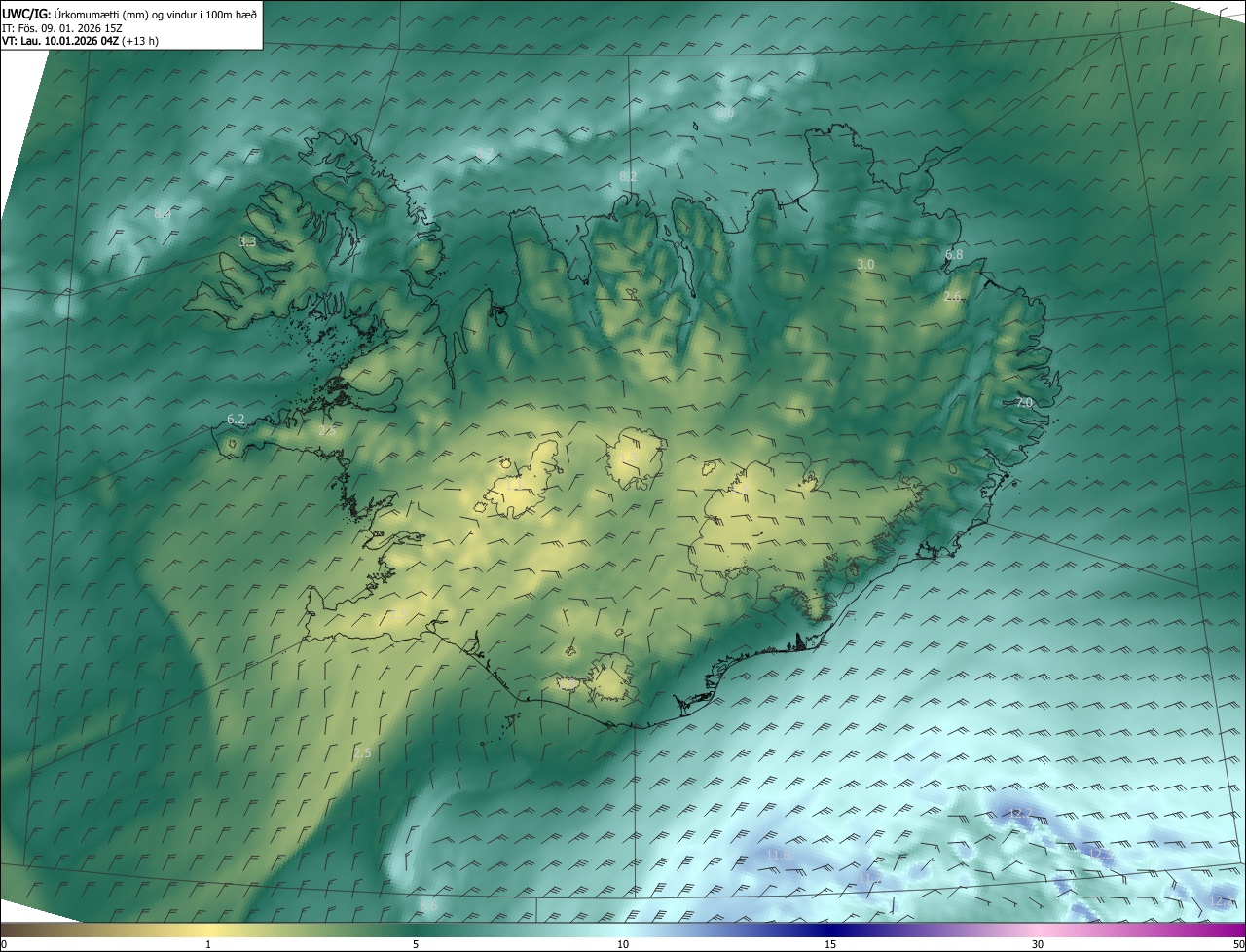Click the 11.8 precipitation value label
Viewport: 1246px width, 952px height.
(x=779, y=855)
